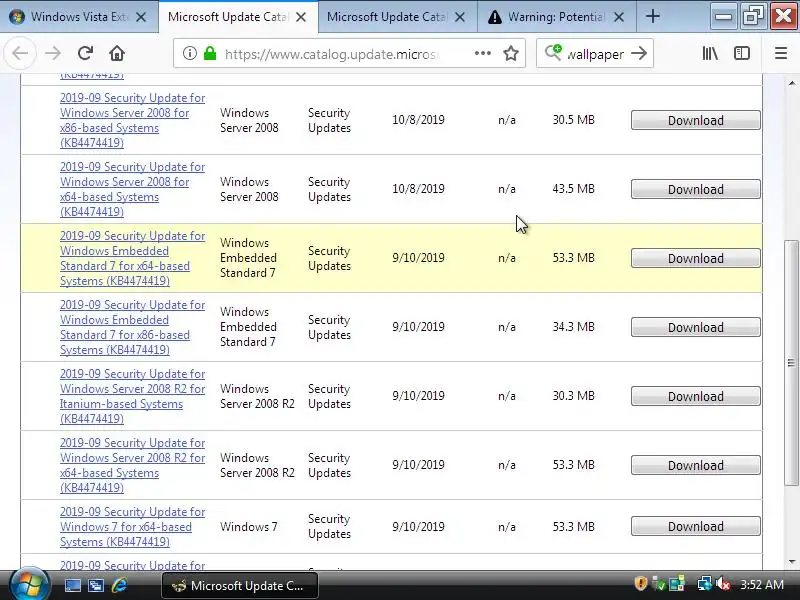Screen dimensions: 800x600
Task: Download the Windows 7 x64 update
Action: pos(695,527)
